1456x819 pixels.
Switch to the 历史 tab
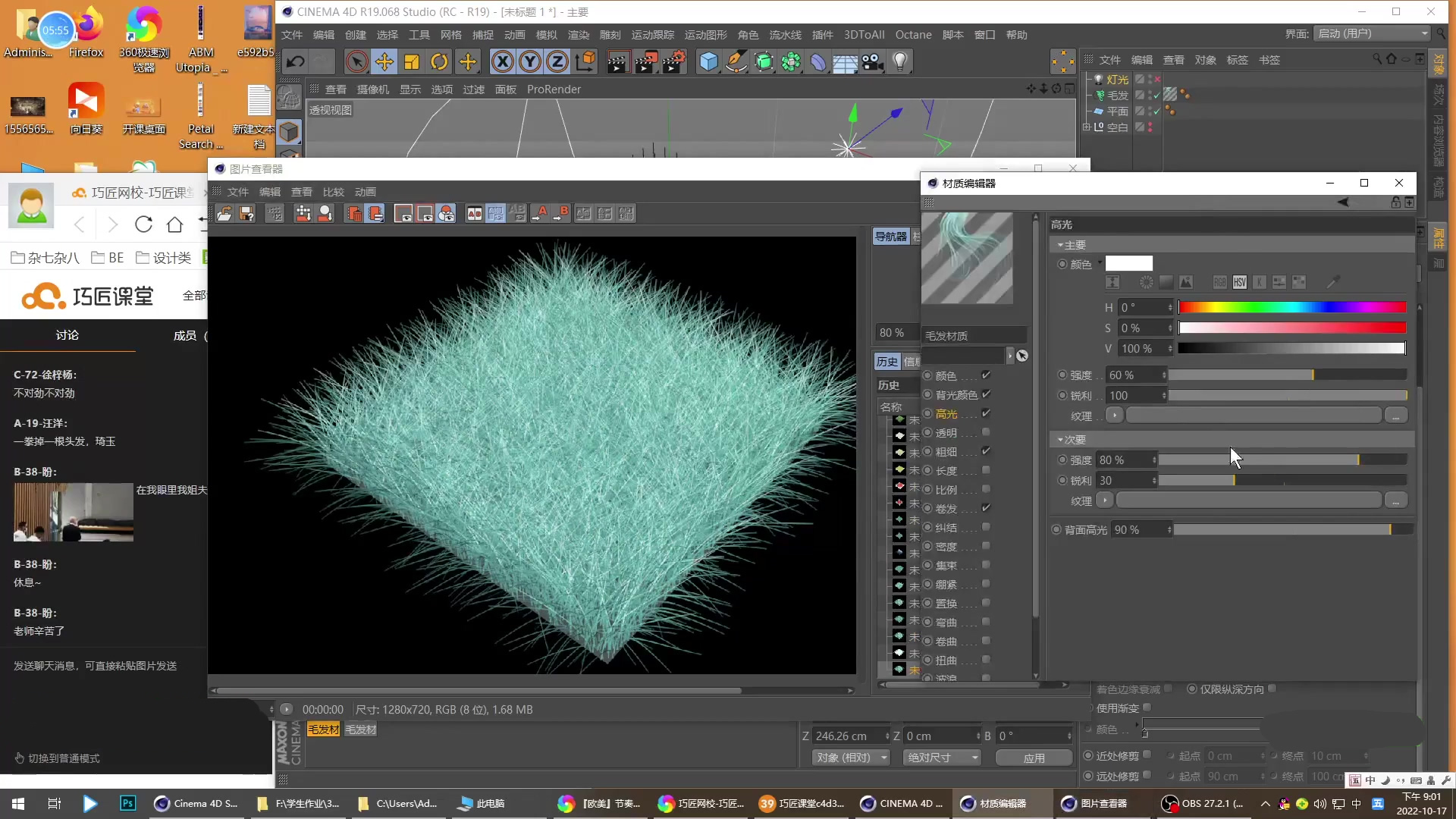pos(887,362)
